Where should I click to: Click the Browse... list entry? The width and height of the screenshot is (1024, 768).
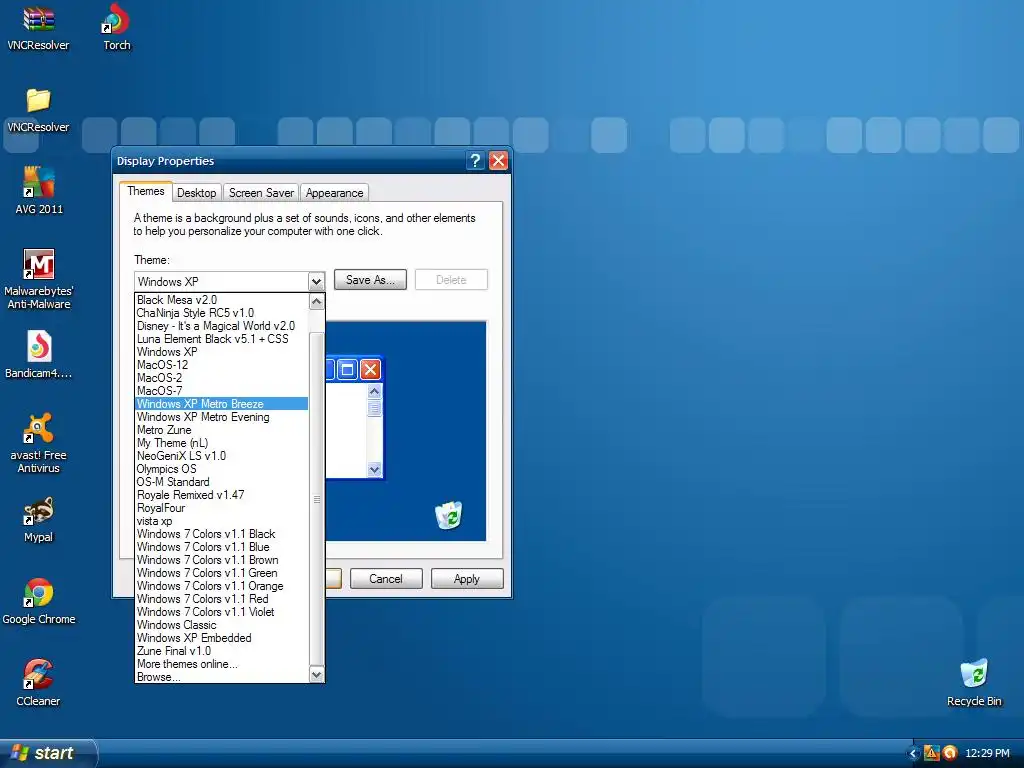221,677
